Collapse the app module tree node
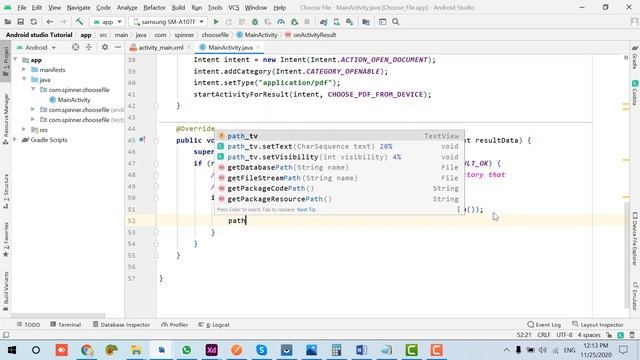This screenshot has height=360, width=640. click(x=16, y=60)
